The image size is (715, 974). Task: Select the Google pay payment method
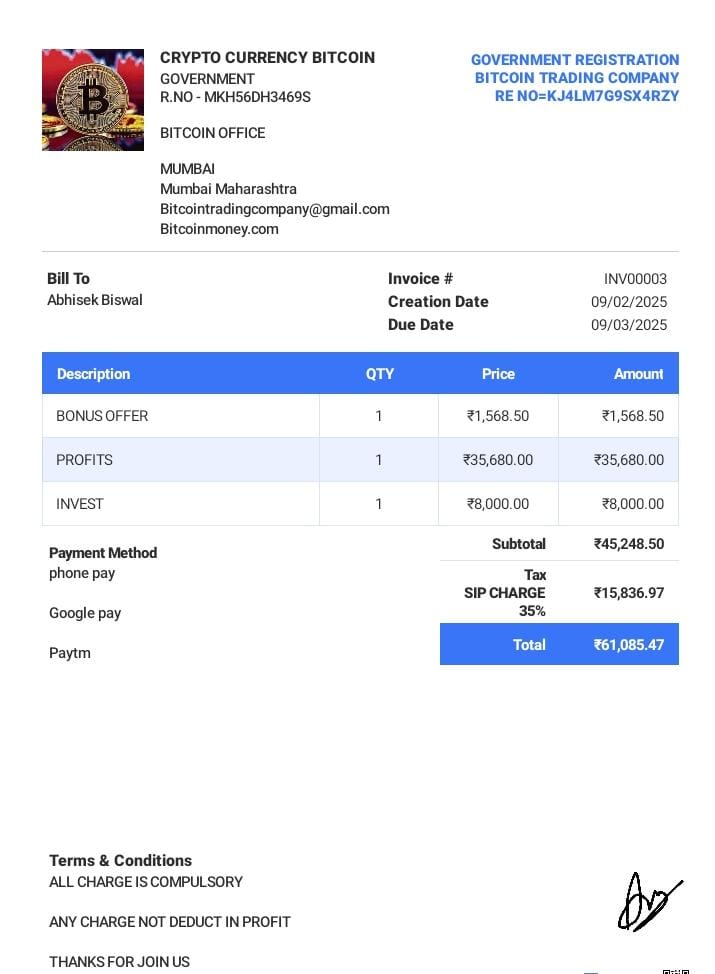(x=85, y=613)
